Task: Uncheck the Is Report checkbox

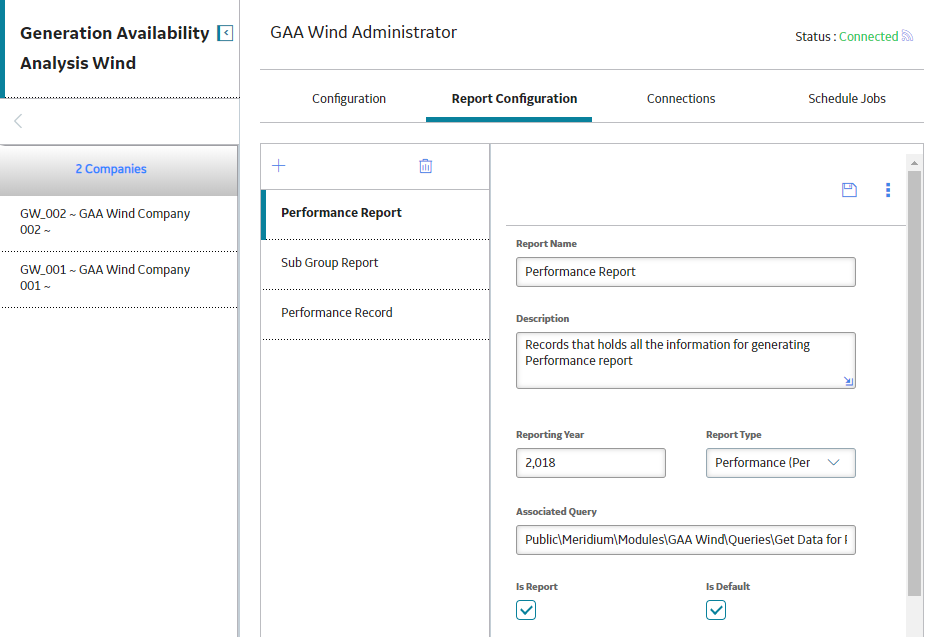Action: [x=526, y=610]
